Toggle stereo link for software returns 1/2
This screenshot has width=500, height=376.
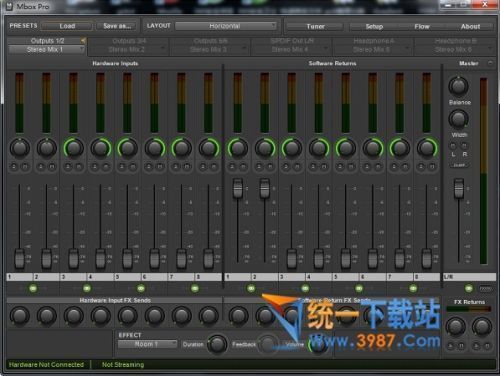[251, 288]
